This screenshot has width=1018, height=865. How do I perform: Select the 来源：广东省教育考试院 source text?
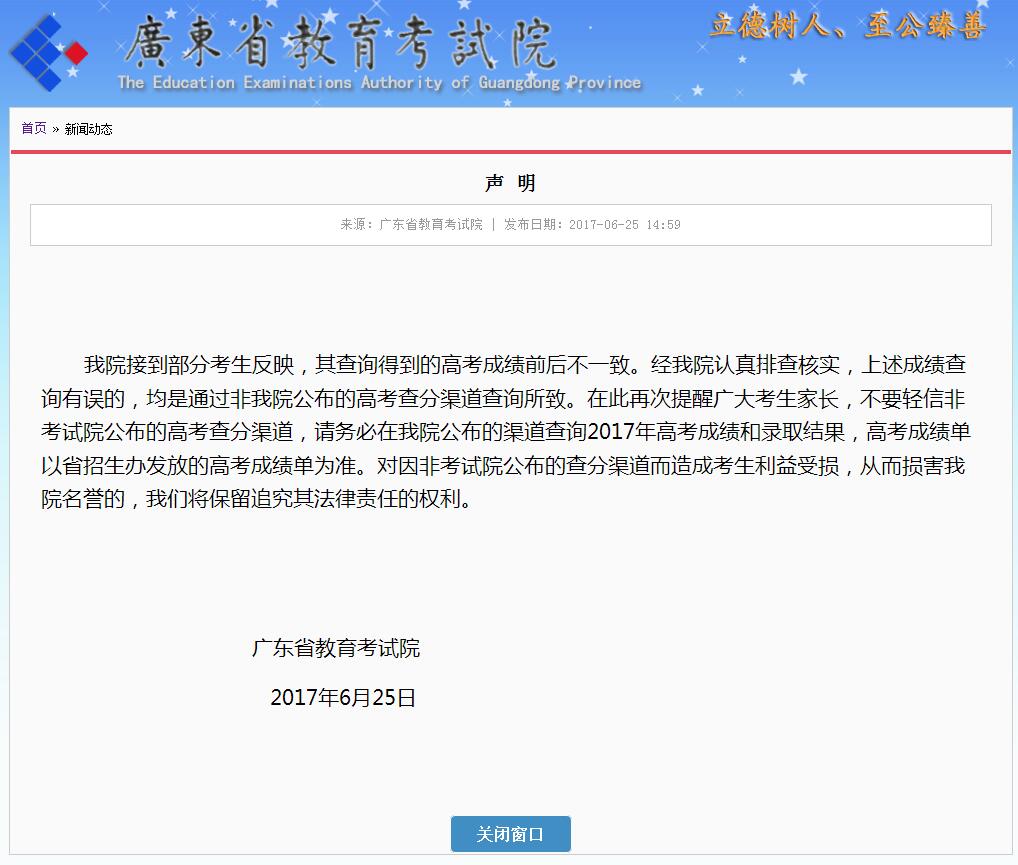tap(411, 225)
